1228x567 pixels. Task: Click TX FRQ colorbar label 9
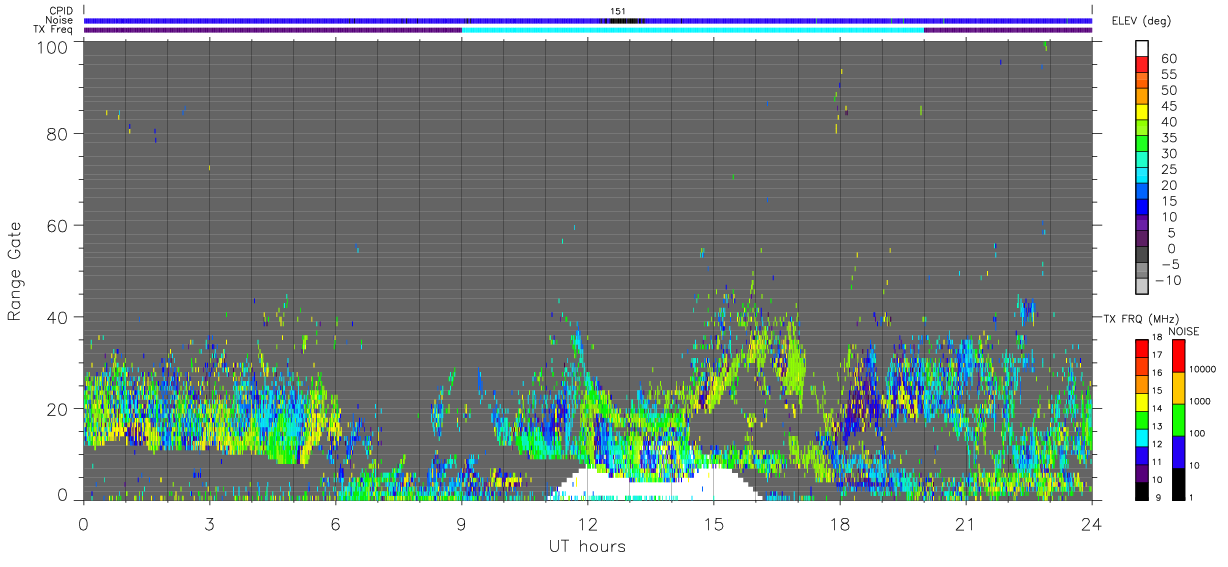pos(1158,497)
